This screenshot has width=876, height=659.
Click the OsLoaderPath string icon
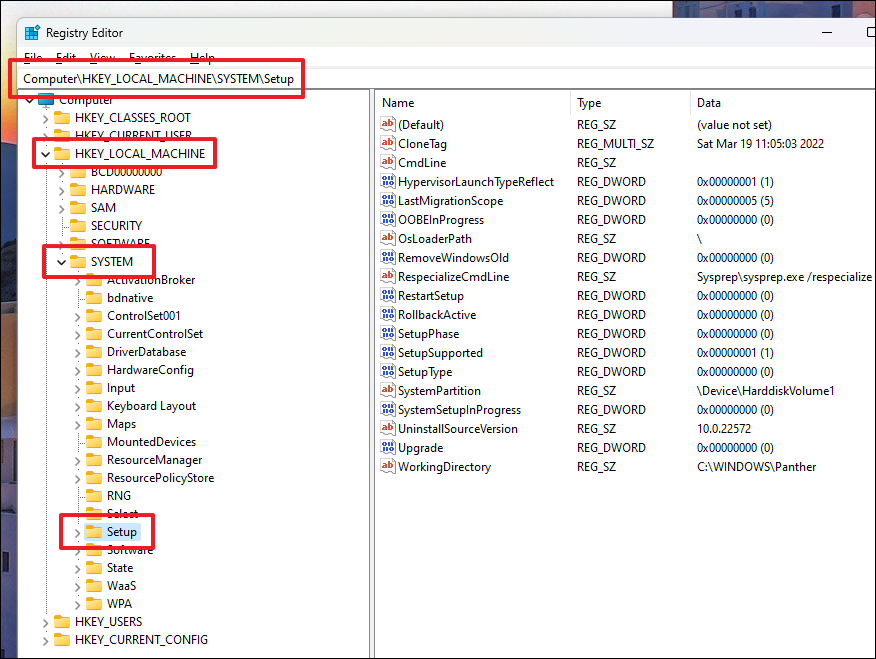coord(388,238)
